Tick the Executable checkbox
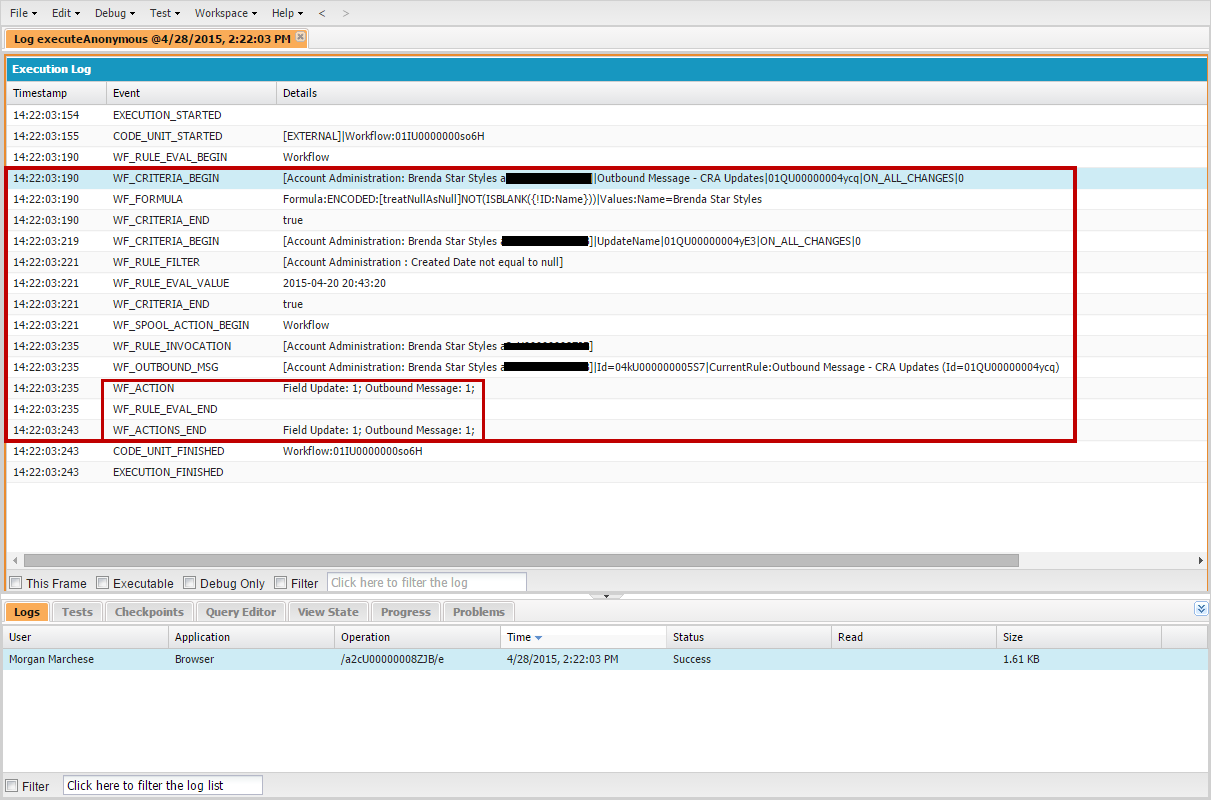1211x800 pixels. 103,583
